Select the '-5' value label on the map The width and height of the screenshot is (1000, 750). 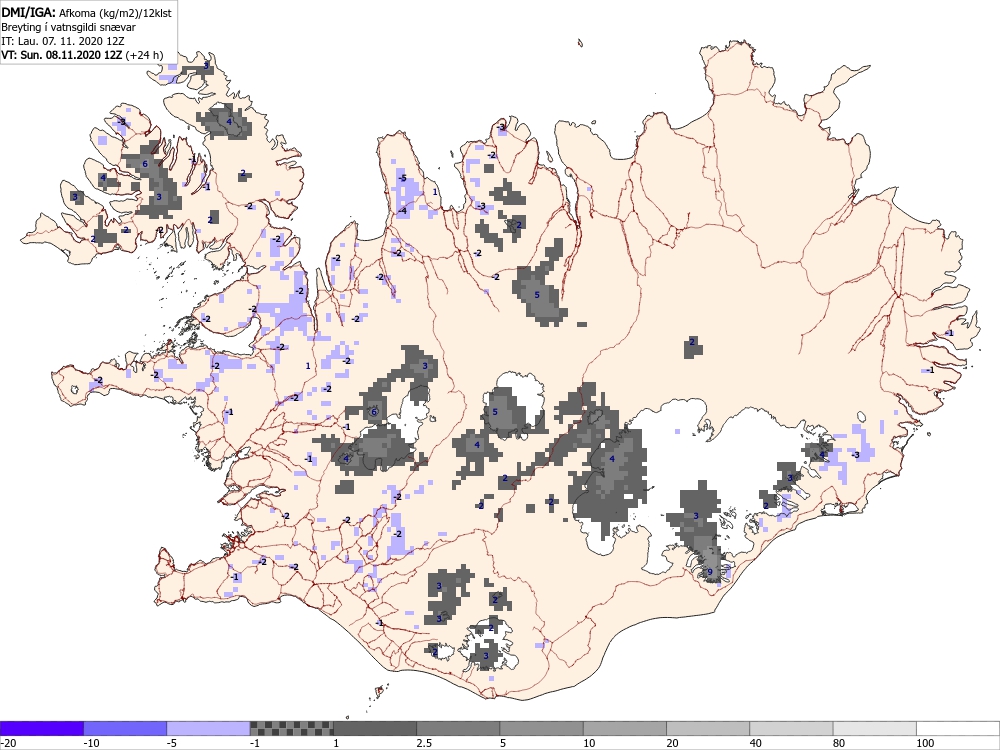coord(401,178)
